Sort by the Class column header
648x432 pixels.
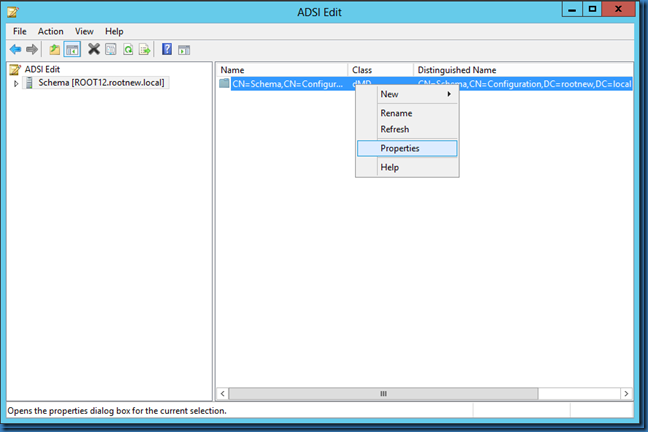coord(381,70)
